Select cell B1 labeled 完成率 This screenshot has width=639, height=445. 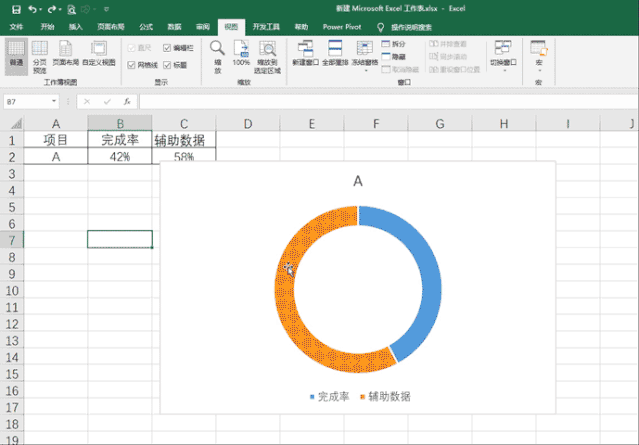point(120,140)
